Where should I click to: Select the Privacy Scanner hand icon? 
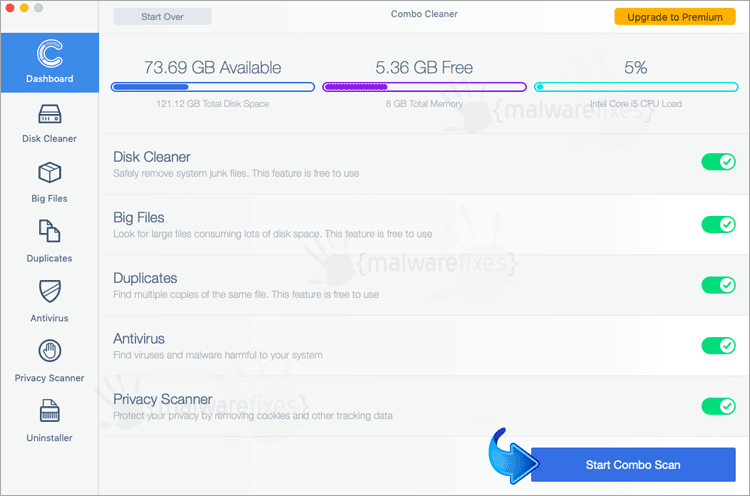tap(50, 351)
